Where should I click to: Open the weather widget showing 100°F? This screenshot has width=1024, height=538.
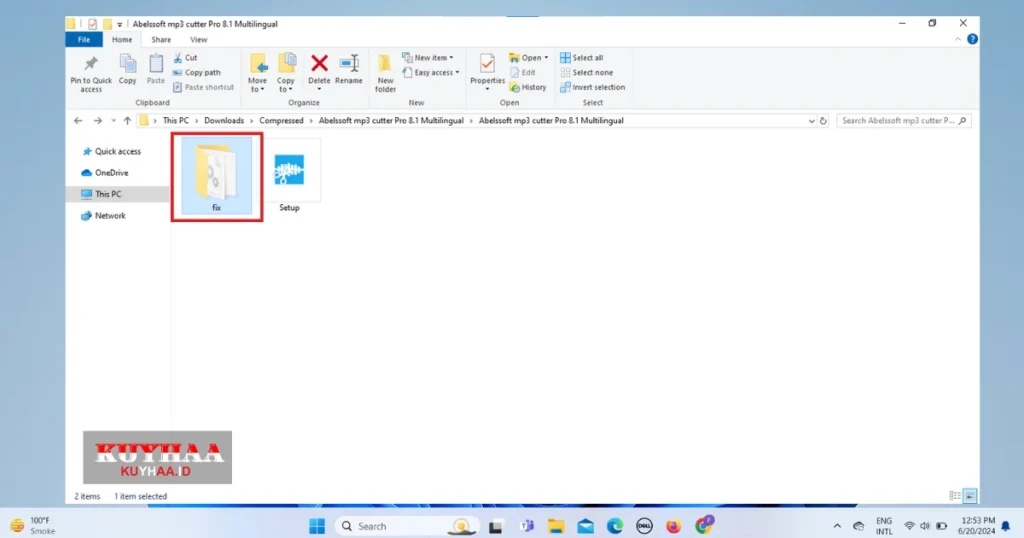33,526
